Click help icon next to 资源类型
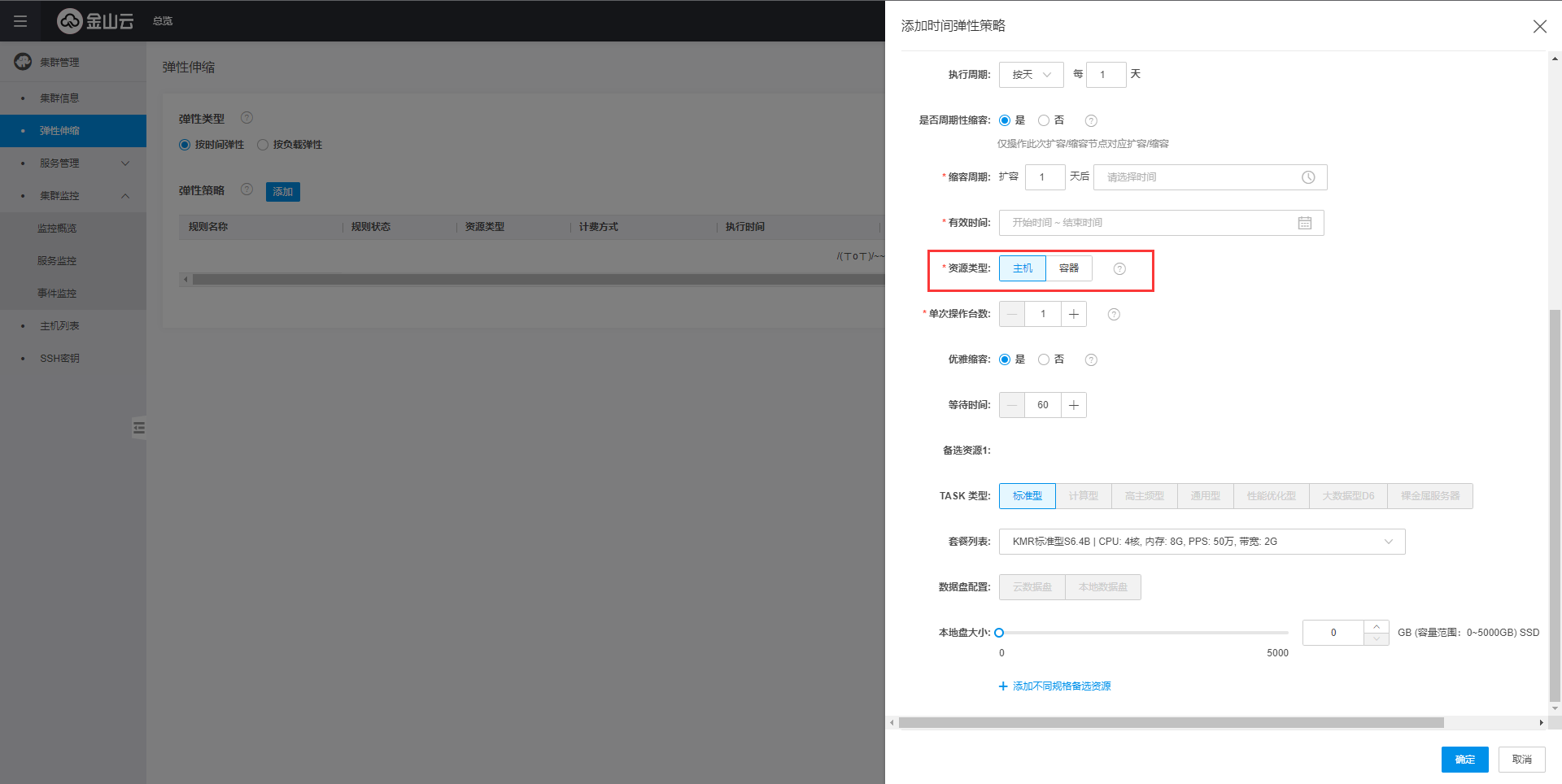Screen dimensions: 1562x784 [x=1119, y=269]
